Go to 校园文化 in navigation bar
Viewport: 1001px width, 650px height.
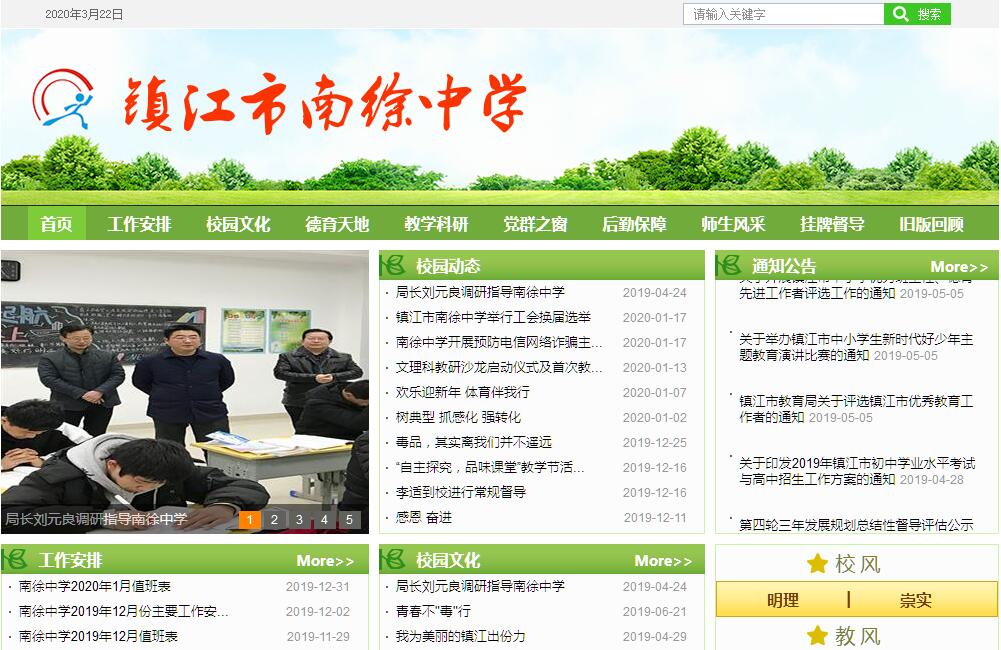pyautogui.click(x=238, y=224)
